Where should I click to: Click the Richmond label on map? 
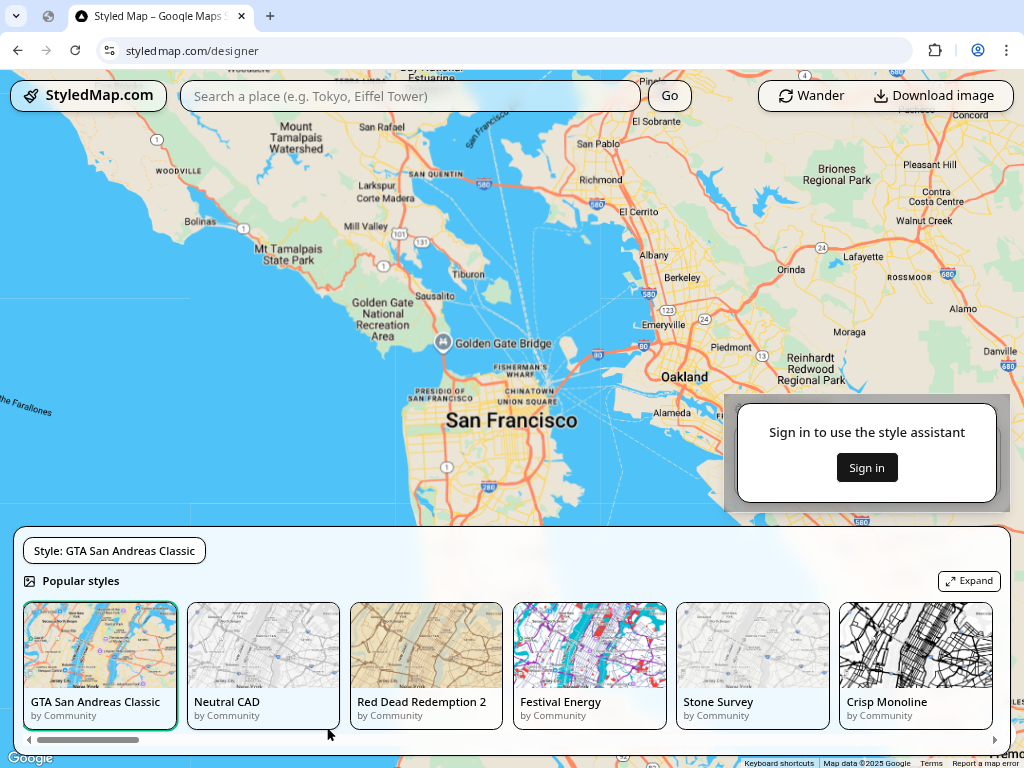tap(601, 180)
